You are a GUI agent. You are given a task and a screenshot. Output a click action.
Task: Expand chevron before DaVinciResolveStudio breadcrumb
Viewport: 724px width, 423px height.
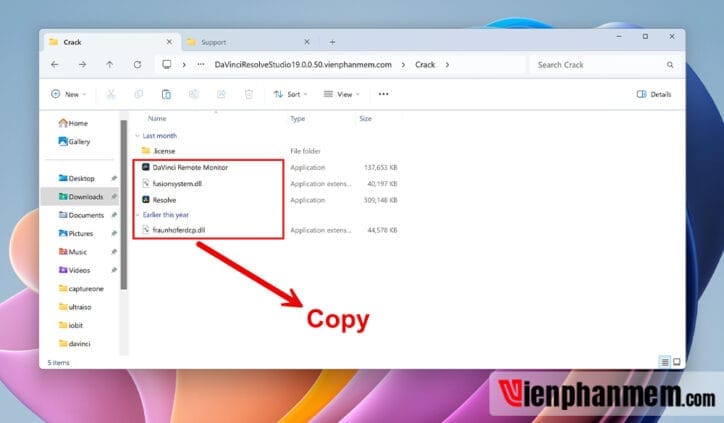pos(184,65)
